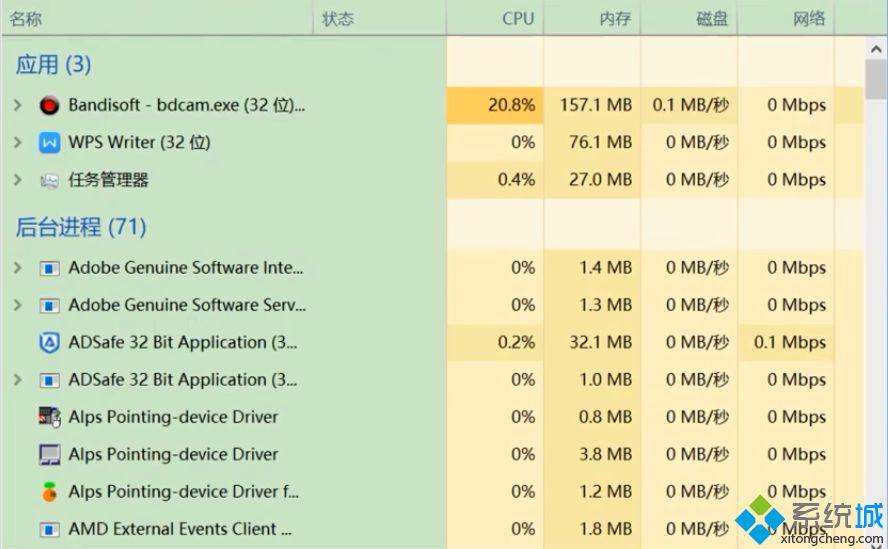The image size is (888, 549).
Task: Expand the 任务管理器 app entry
Action: click(x=18, y=180)
